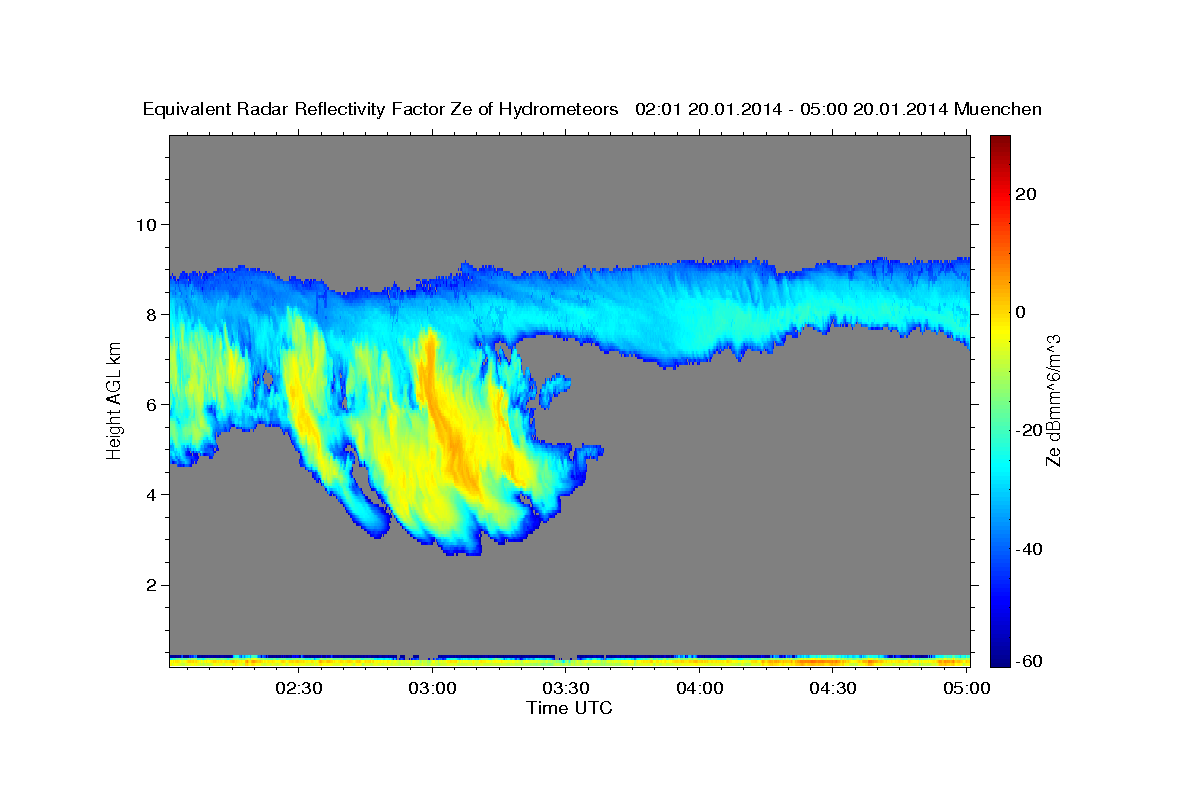Click the 'Ze dBmm^6/m^3' colorbar title

click(1054, 401)
